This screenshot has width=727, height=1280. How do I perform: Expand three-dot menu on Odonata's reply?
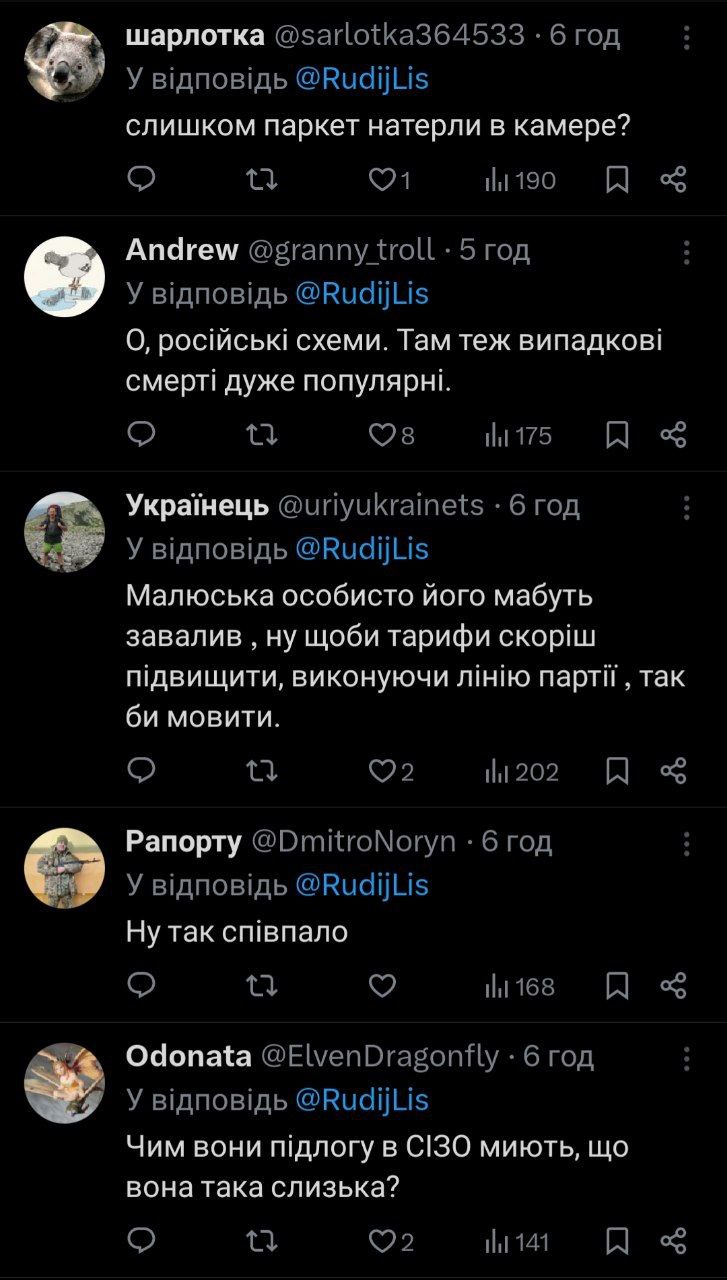687,1058
